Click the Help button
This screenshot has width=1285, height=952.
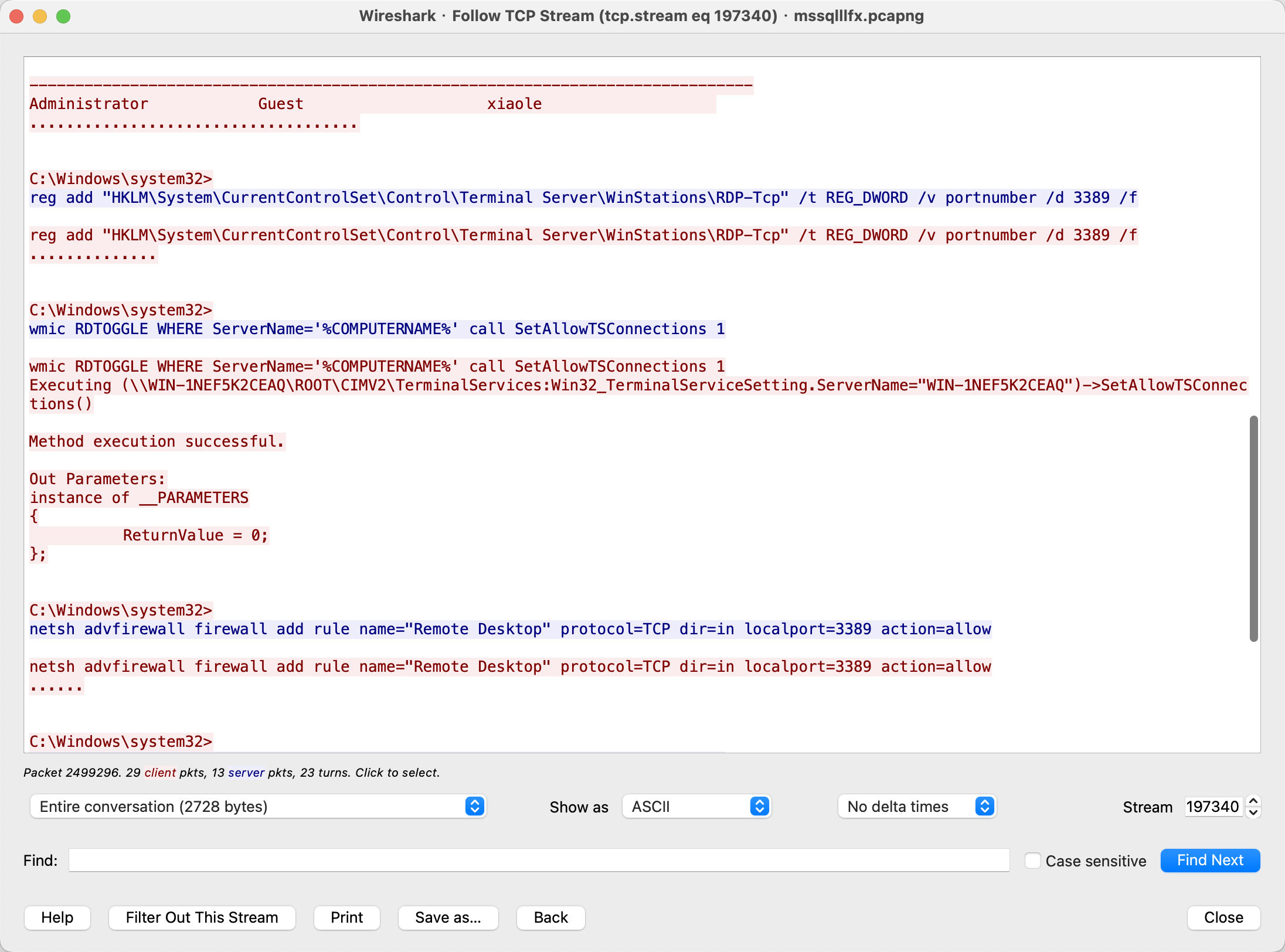pos(57,917)
